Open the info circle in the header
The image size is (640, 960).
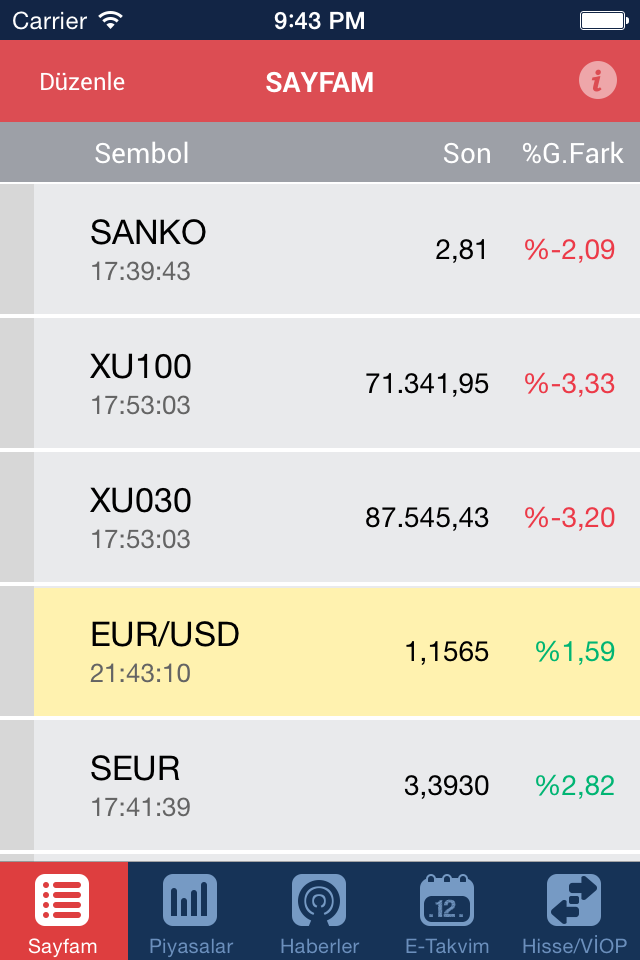[597, 81]
